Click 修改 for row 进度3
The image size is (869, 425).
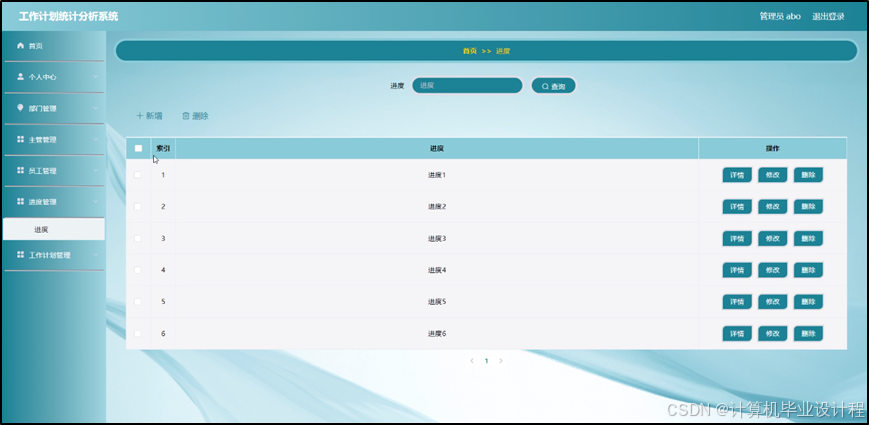point(773,238)
